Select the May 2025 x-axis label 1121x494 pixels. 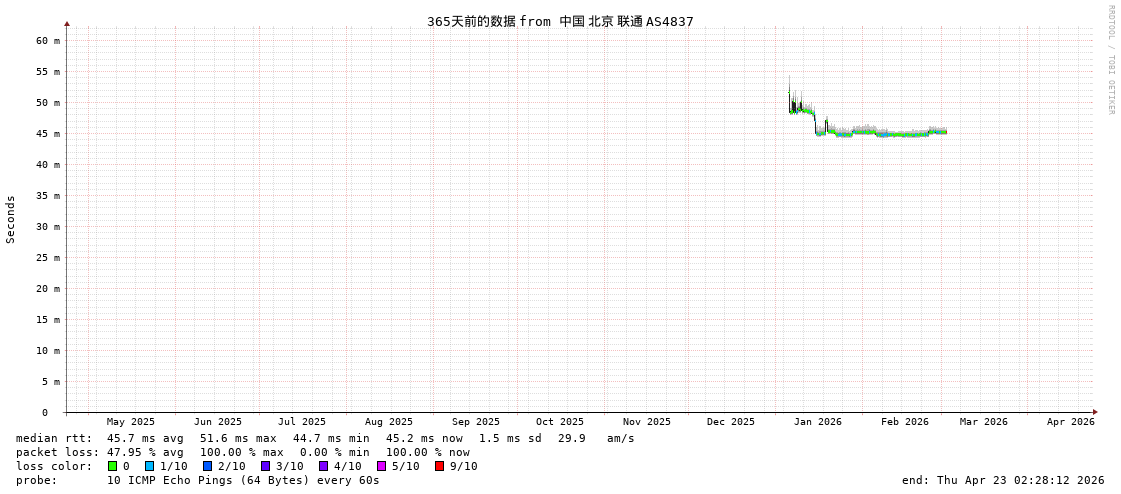tap(131, 422)
